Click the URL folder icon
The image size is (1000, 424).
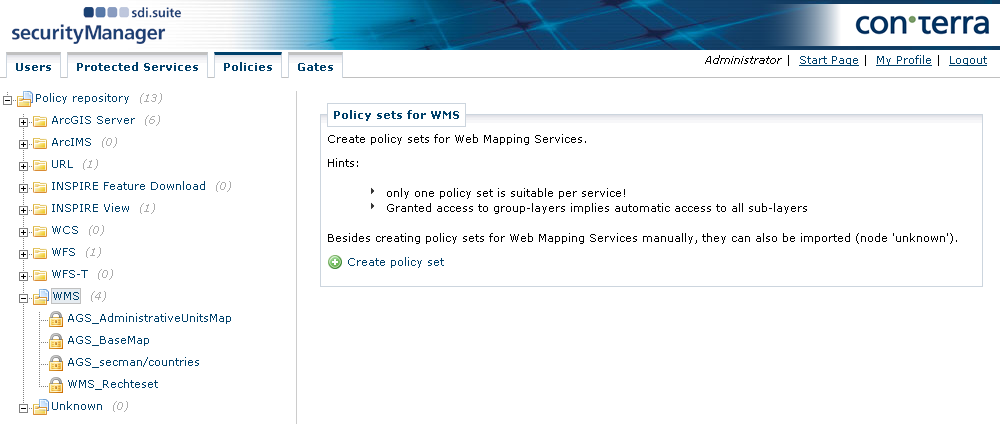click(40, 165)
